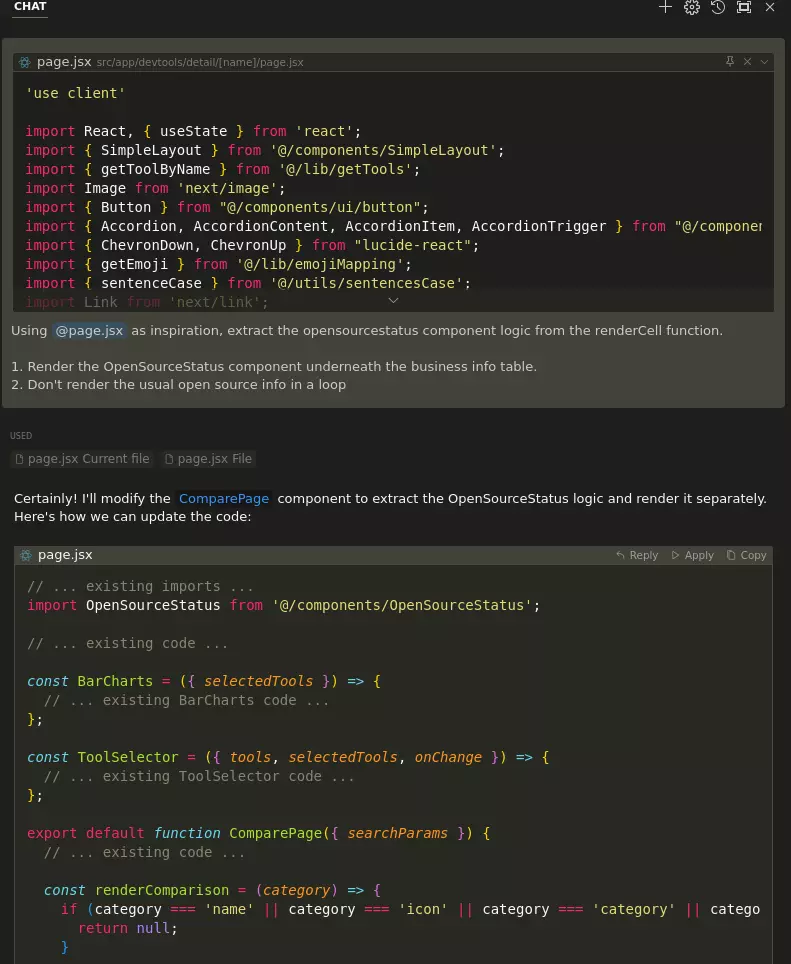
Task: Expand the attached code preview chevron
Action: (393, 300)
